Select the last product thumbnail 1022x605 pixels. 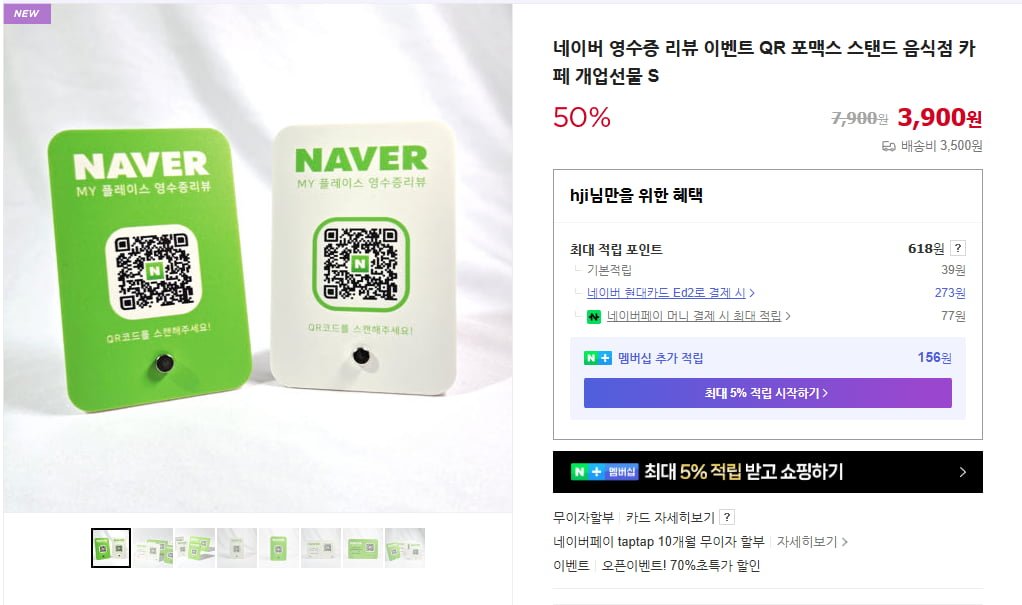pyautogui.click(x=405, y=548)
